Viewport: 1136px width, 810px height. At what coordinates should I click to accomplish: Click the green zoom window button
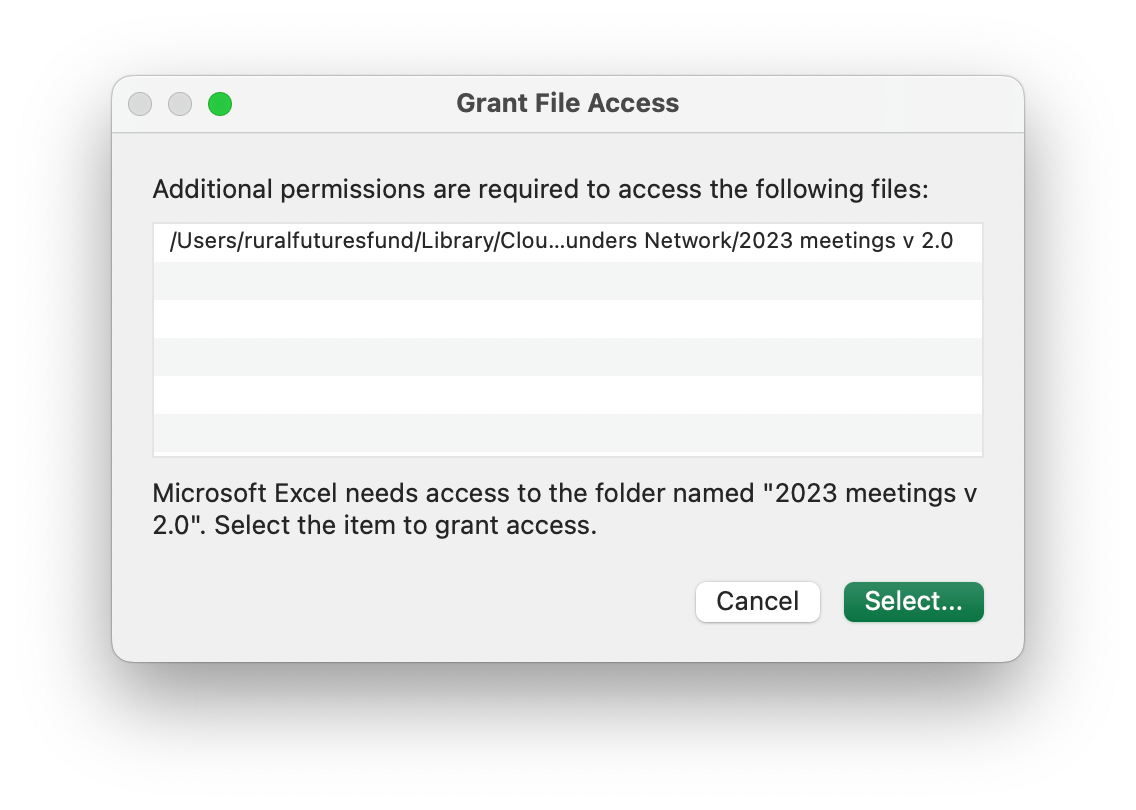pyautogui.click(x=220, y=104)
